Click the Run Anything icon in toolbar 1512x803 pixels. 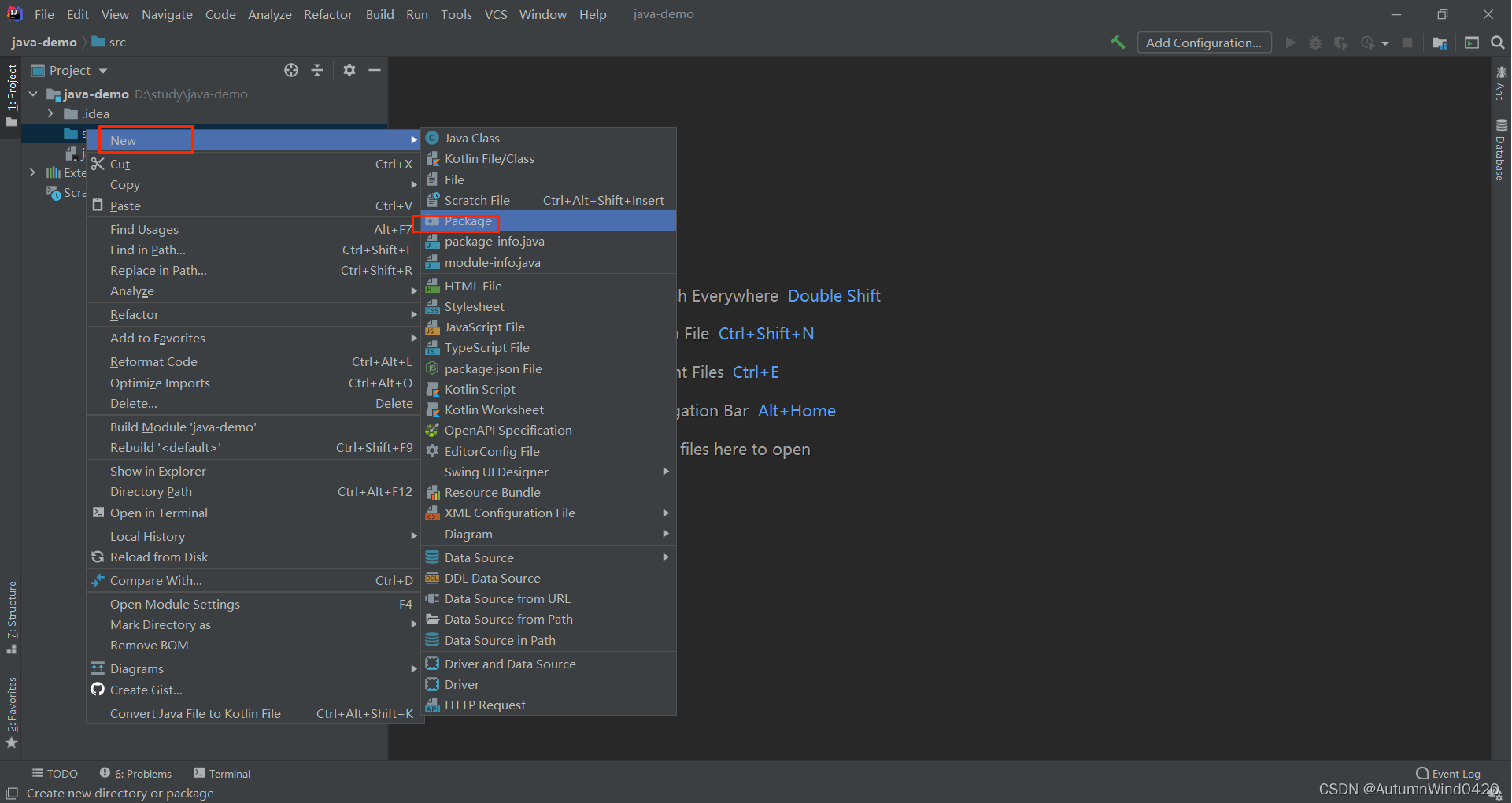(x=1472, y=43)
